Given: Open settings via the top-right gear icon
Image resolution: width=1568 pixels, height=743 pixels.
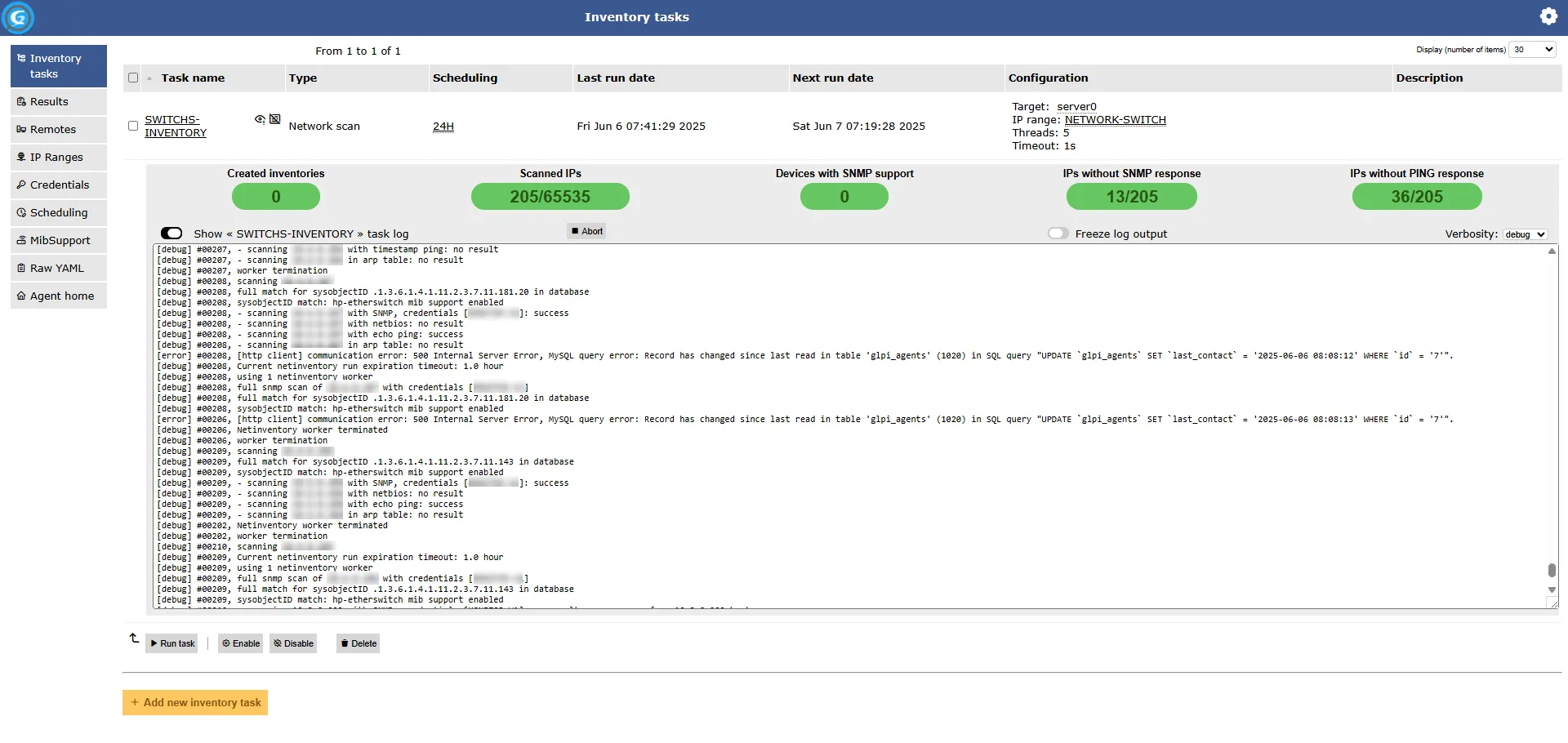Looking at the screenshot, I should 1548,16.
